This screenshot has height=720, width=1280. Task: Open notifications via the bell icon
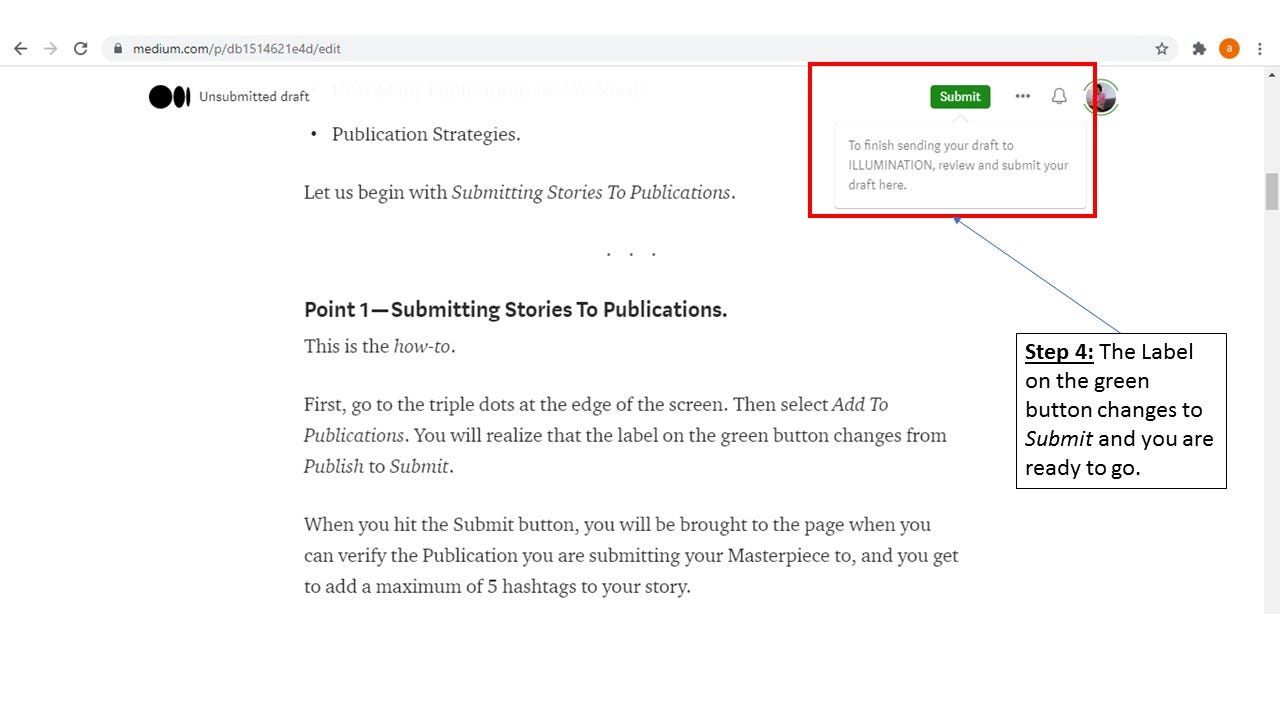click(1059, 96)
